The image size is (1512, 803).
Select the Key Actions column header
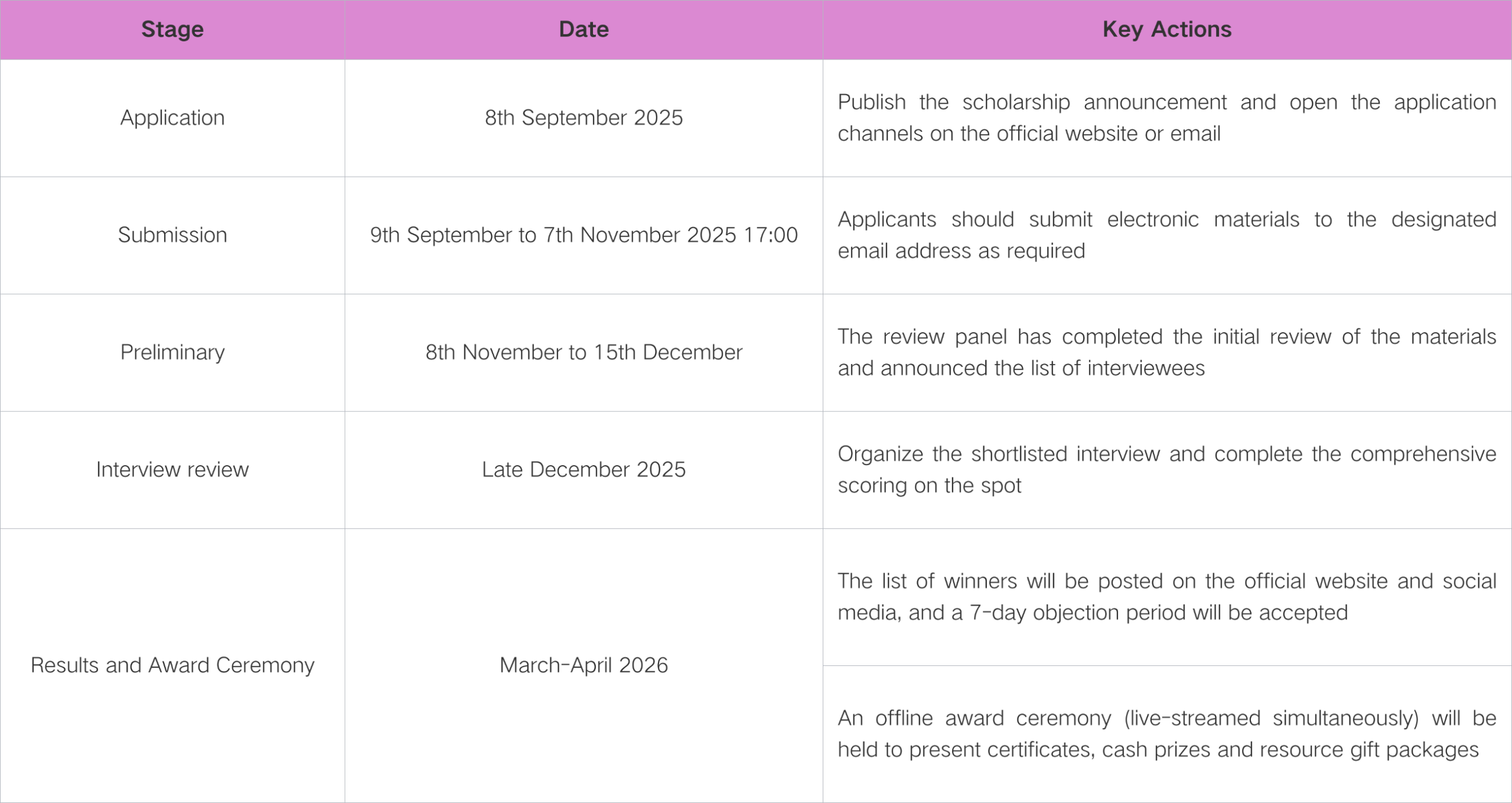click(x=1166, y=30)
